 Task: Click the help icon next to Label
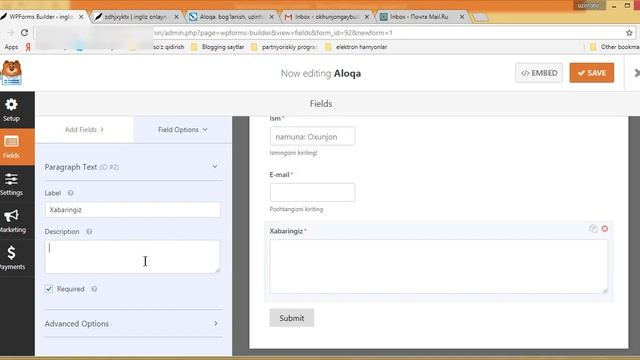click(x=71, y=193)
